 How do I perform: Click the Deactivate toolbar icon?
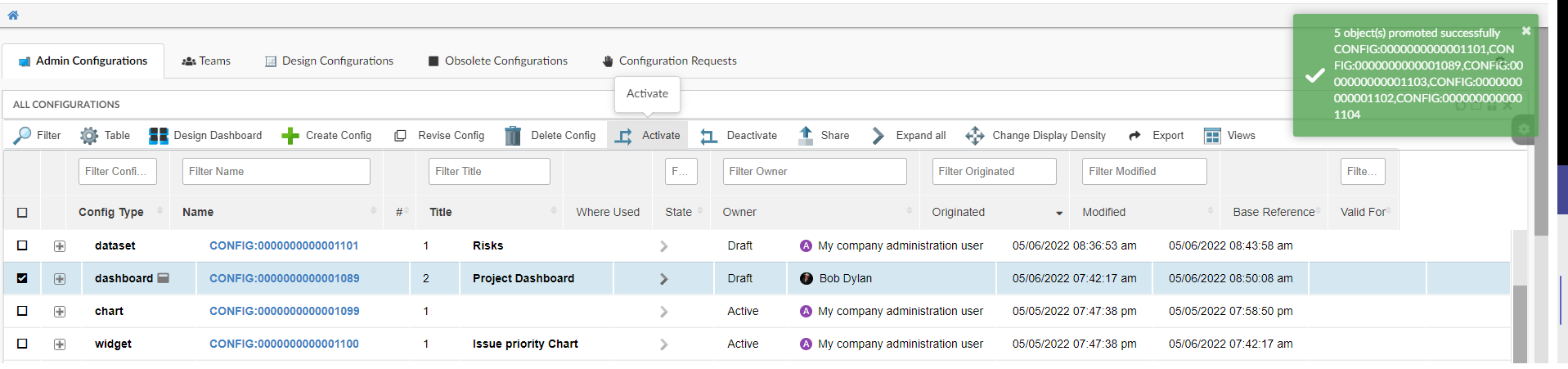(708, 136)
